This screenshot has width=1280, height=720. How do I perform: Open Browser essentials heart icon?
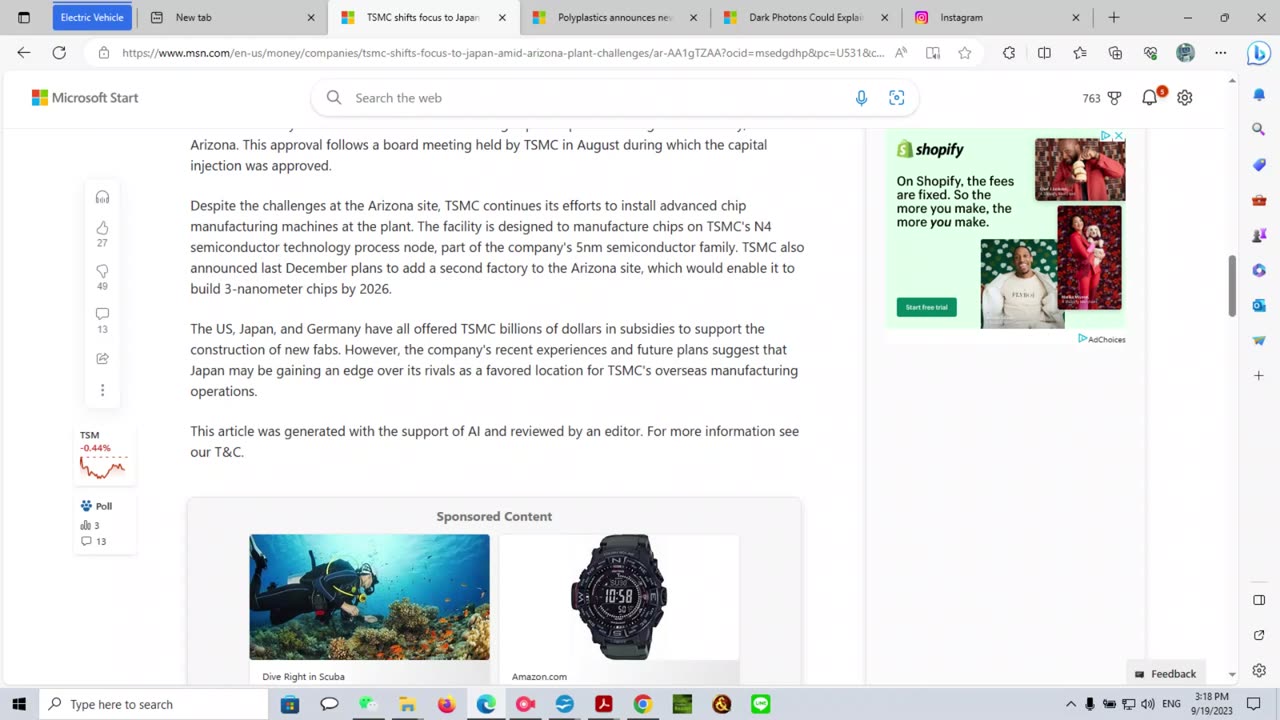point(1150,53)
